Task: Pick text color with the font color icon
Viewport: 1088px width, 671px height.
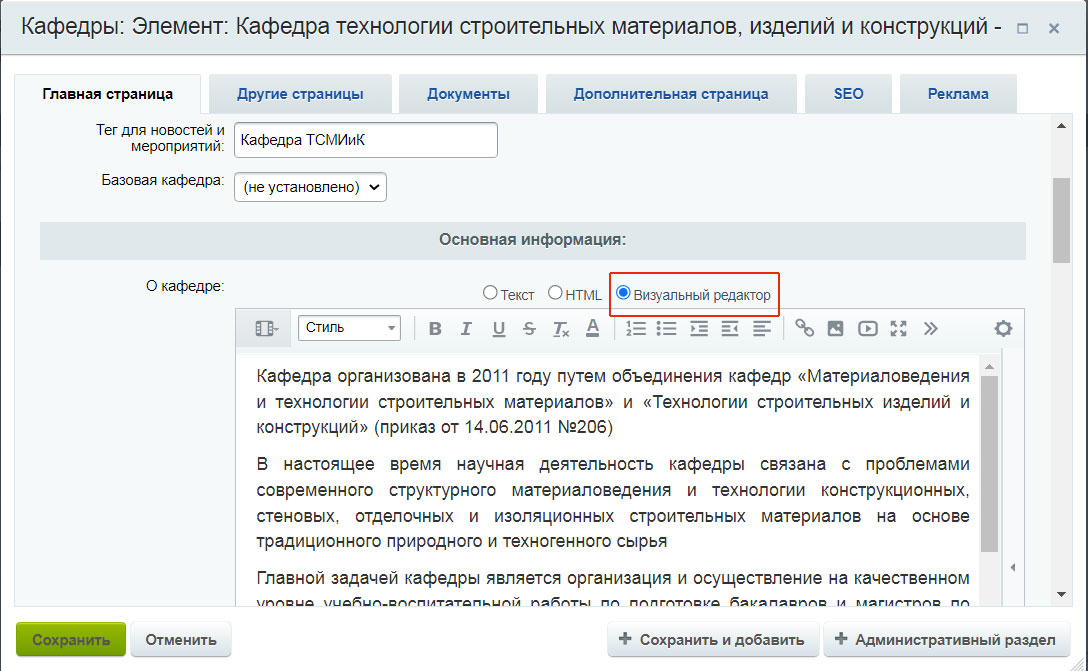Action: click(x=592, y=328)
